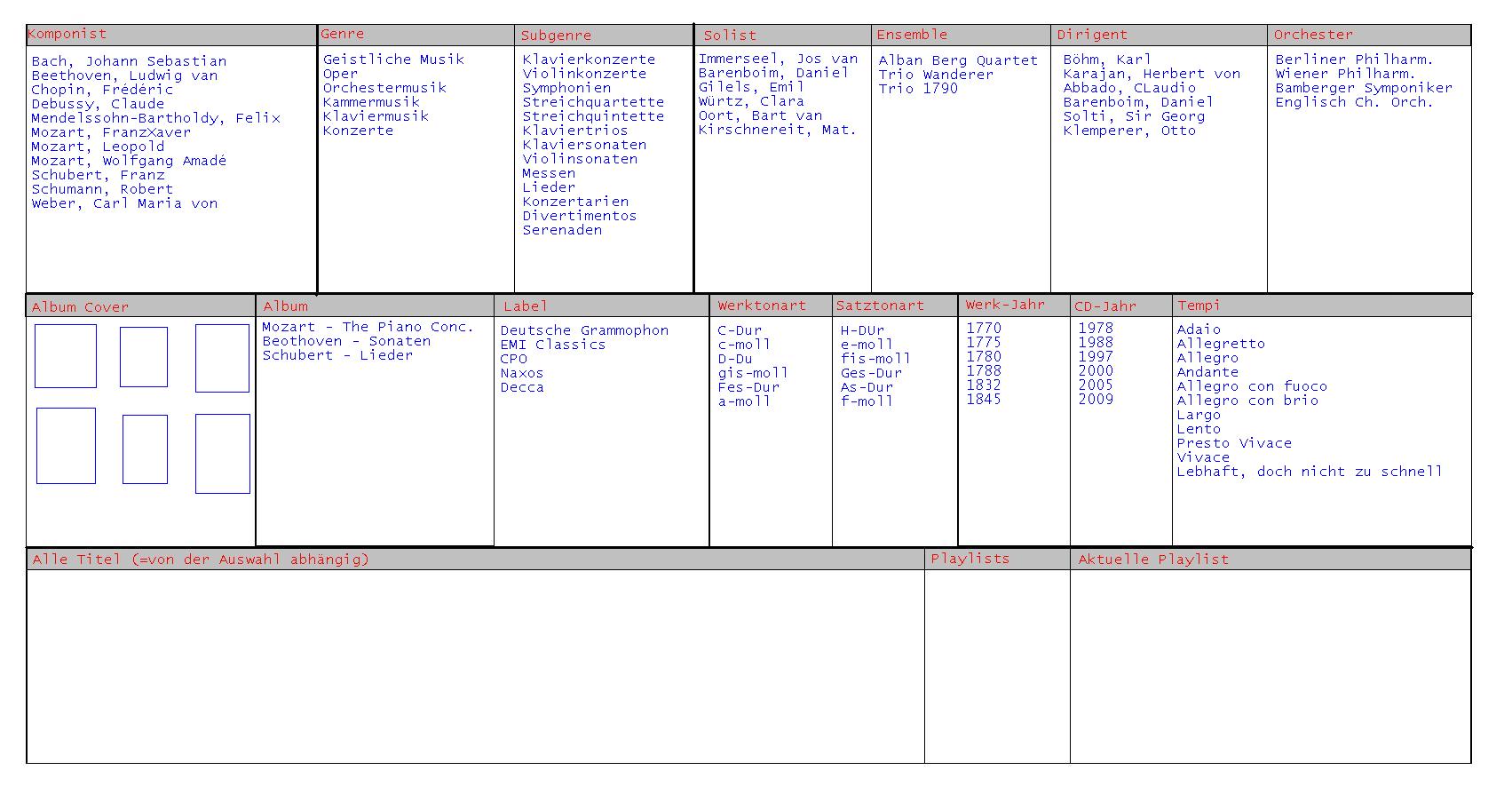
Task: Select Schumann, Robert
Action: click(102, 189)
